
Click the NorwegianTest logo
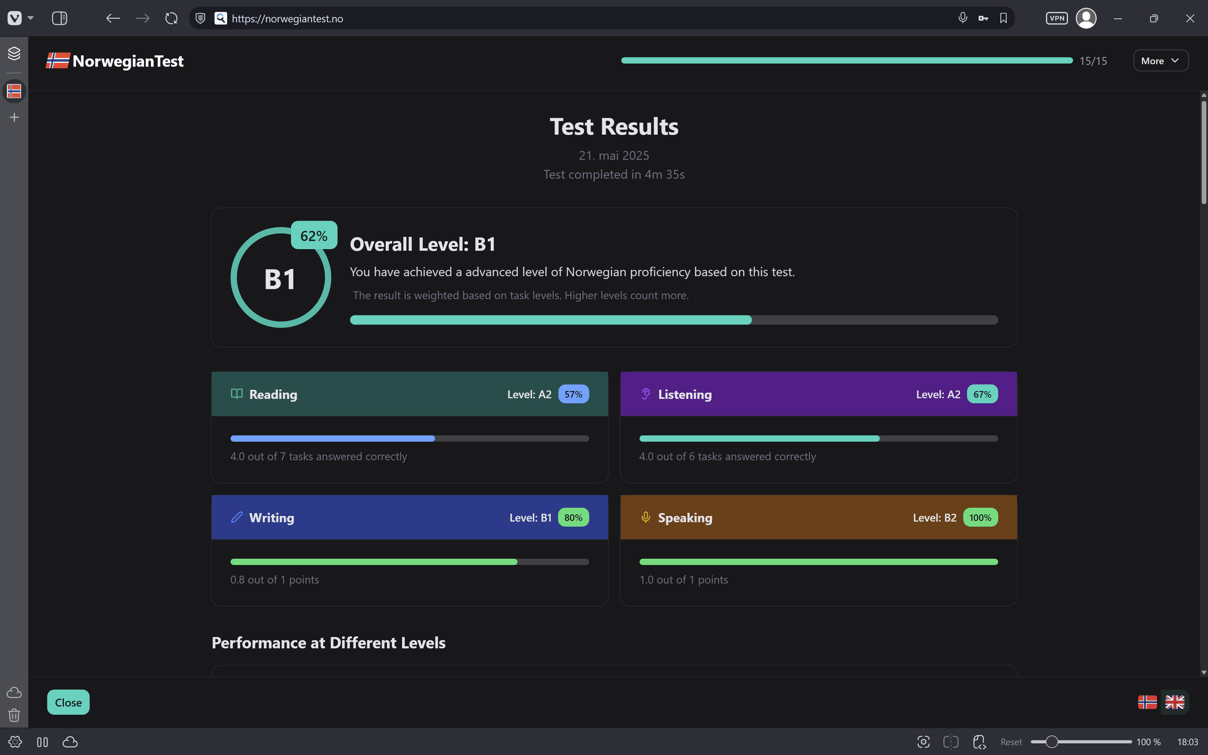pos(115,61)
